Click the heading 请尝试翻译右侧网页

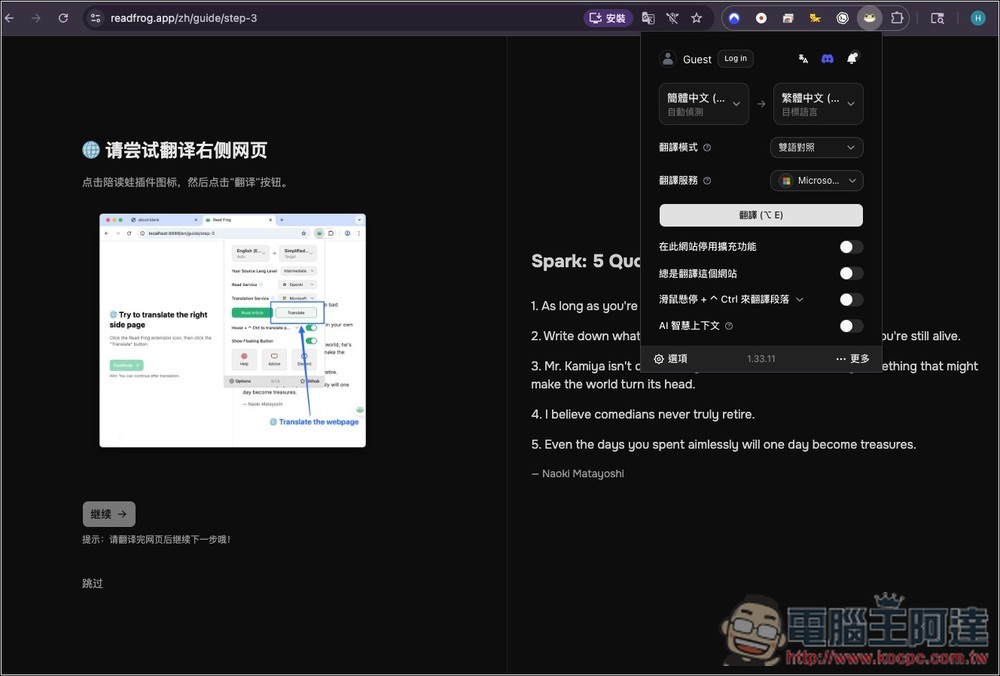tap(186, 150)
